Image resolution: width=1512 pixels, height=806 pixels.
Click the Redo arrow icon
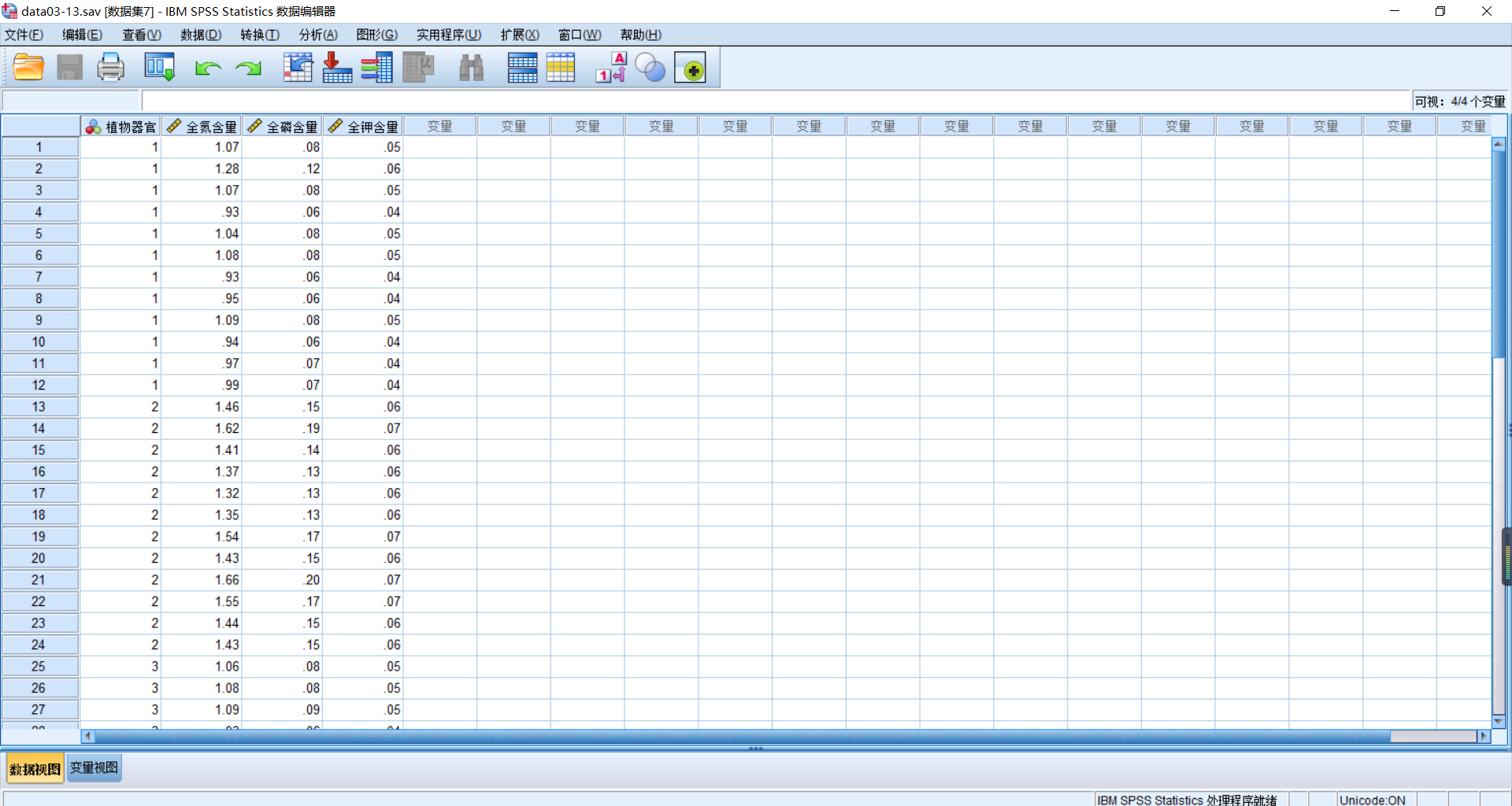coord(249,68)
